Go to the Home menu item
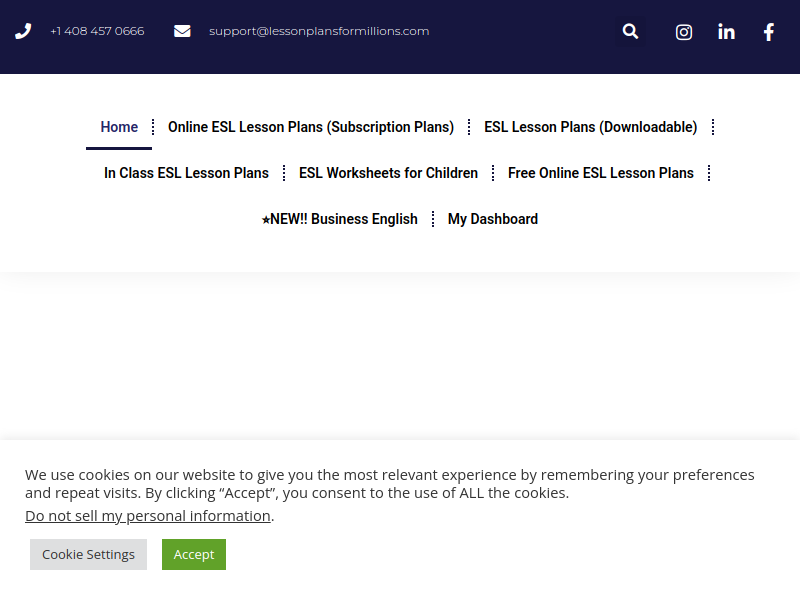 (x=119, y=127)
